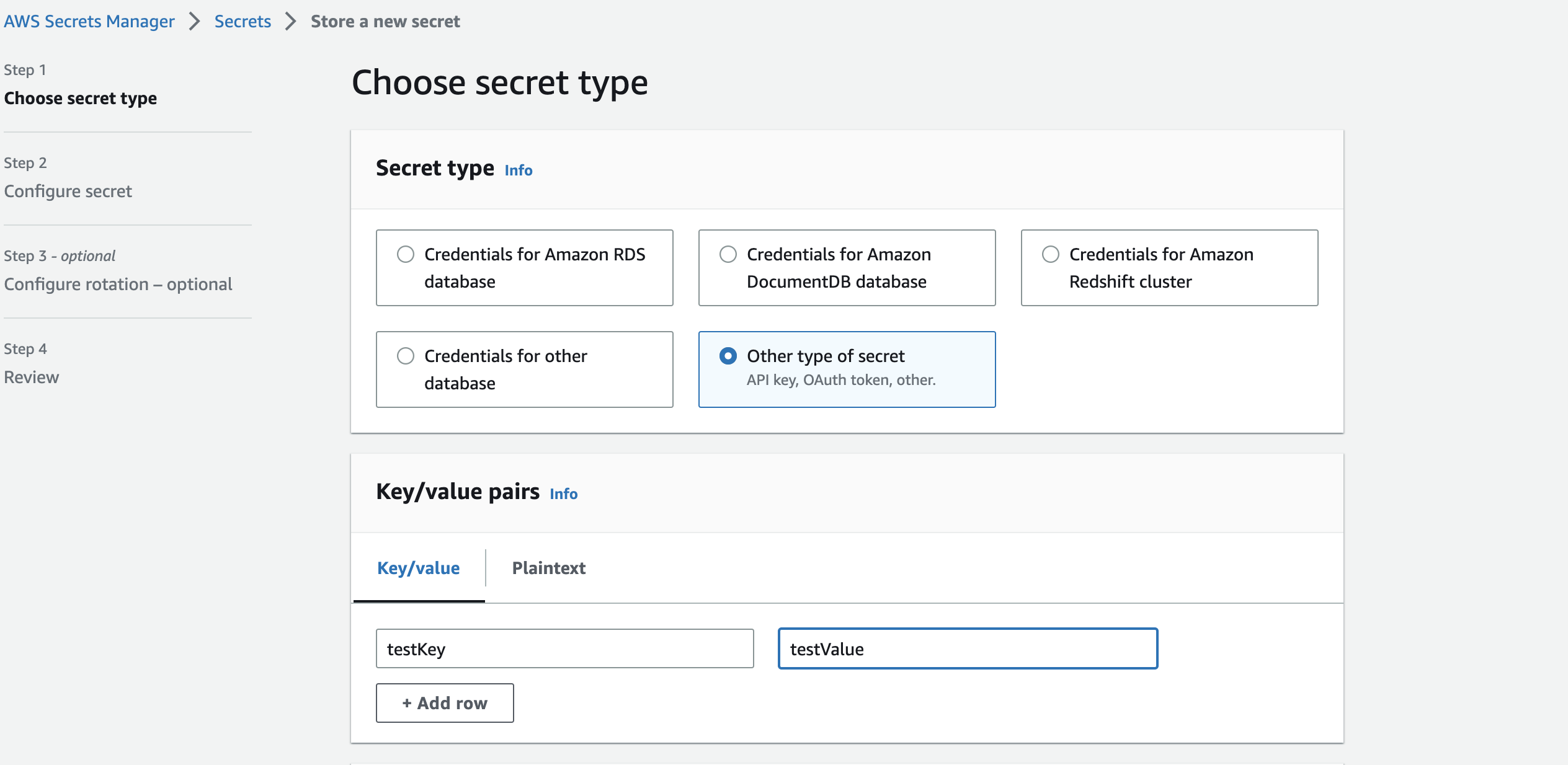
Task: Click the Step 1 Choose secret type entry
Action: 81,84
